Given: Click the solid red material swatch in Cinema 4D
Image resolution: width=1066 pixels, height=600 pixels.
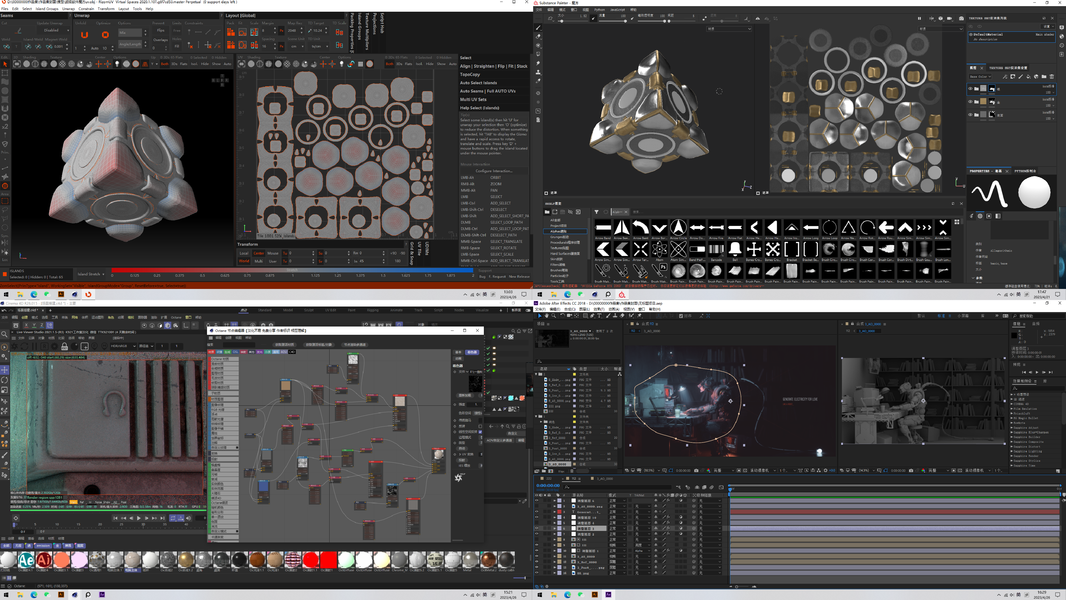Looking at the screenshot, I should 328,559.
